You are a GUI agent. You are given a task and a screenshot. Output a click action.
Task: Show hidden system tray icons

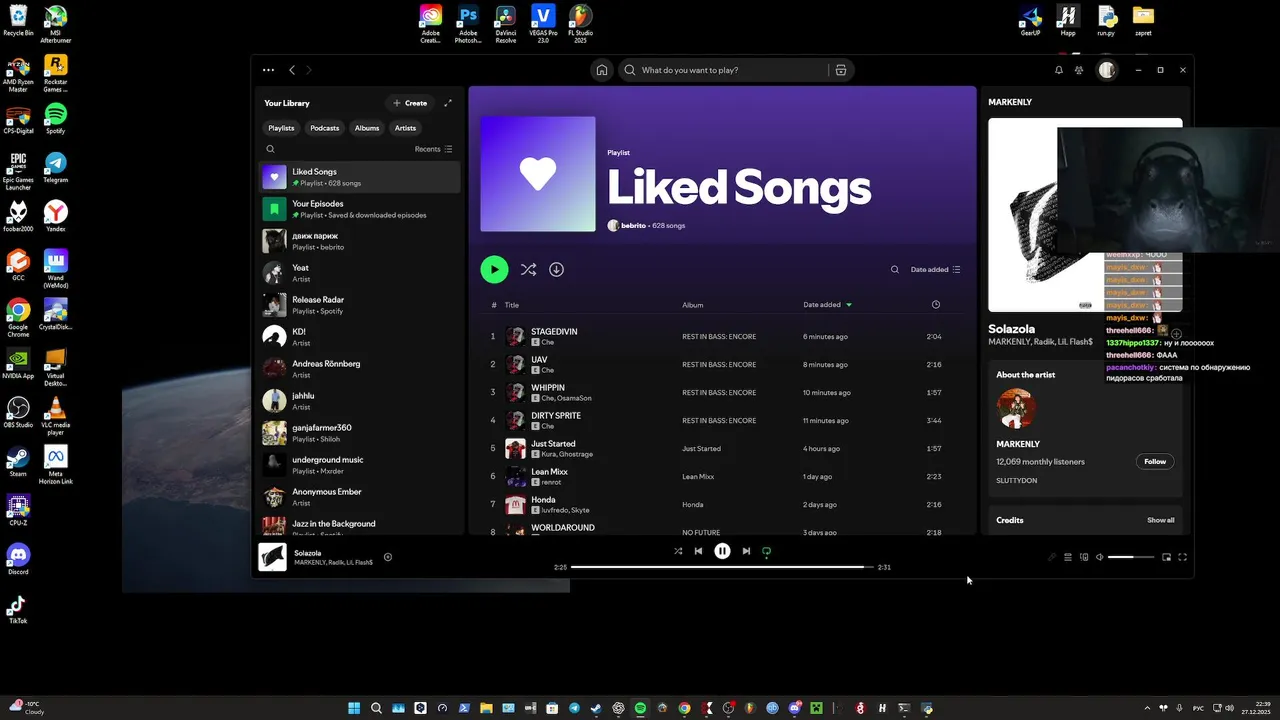(1147, 708)
